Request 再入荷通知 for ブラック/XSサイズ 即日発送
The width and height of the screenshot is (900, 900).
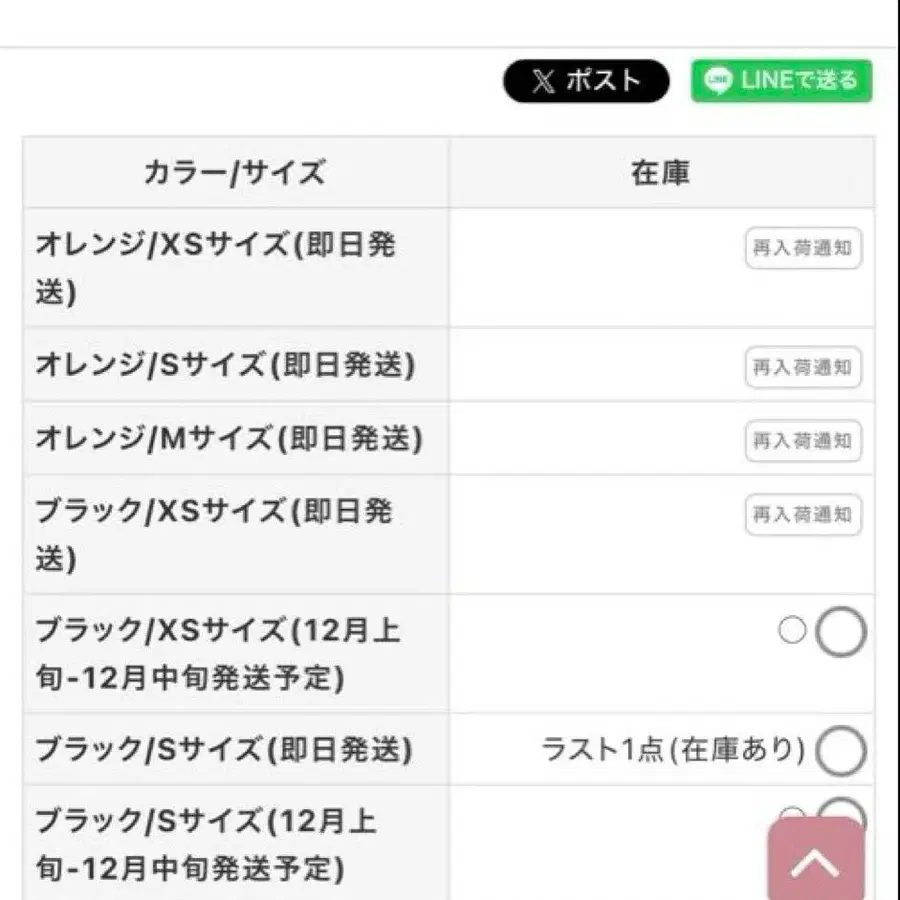coord(803,515)
